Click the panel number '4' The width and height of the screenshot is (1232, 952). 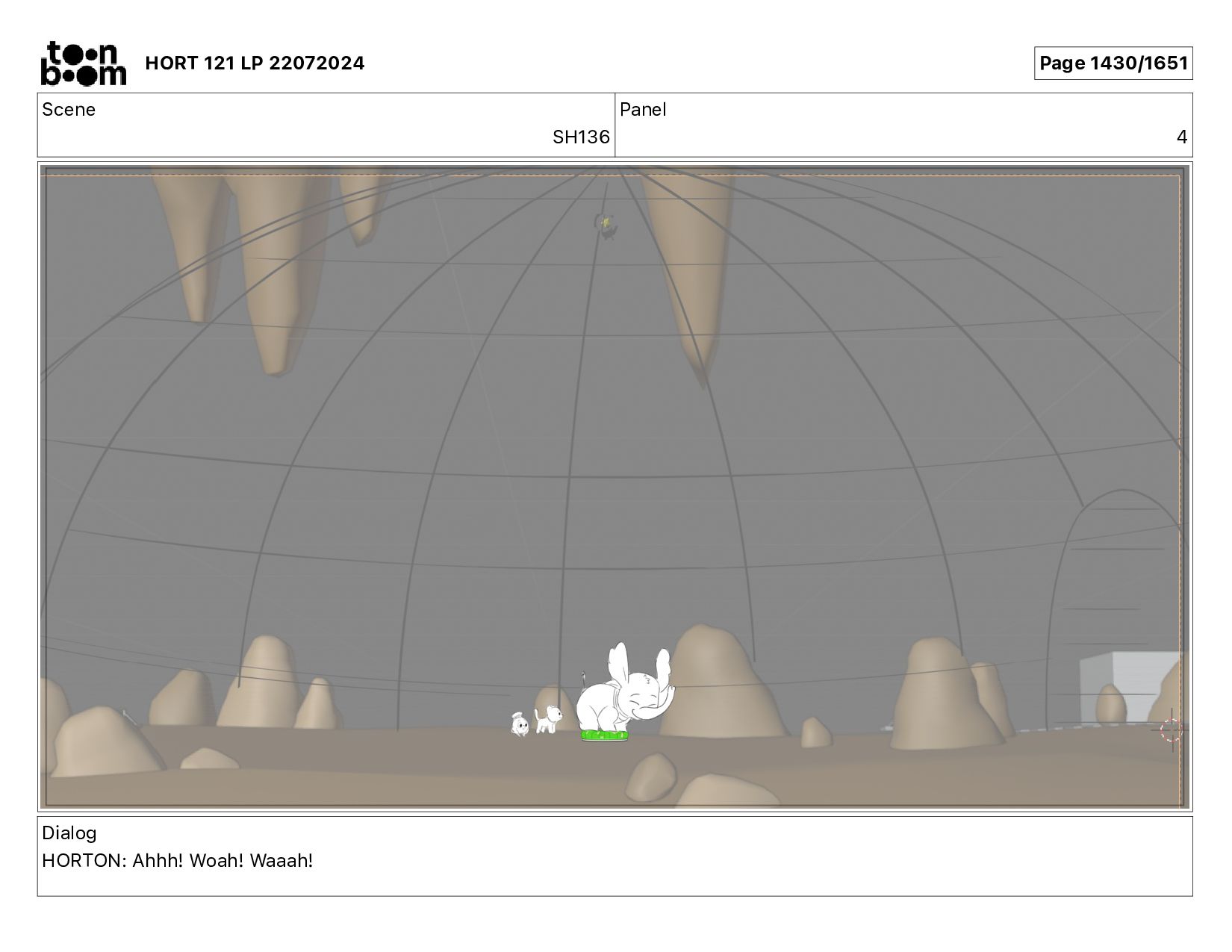click(x=1182, y=137)
